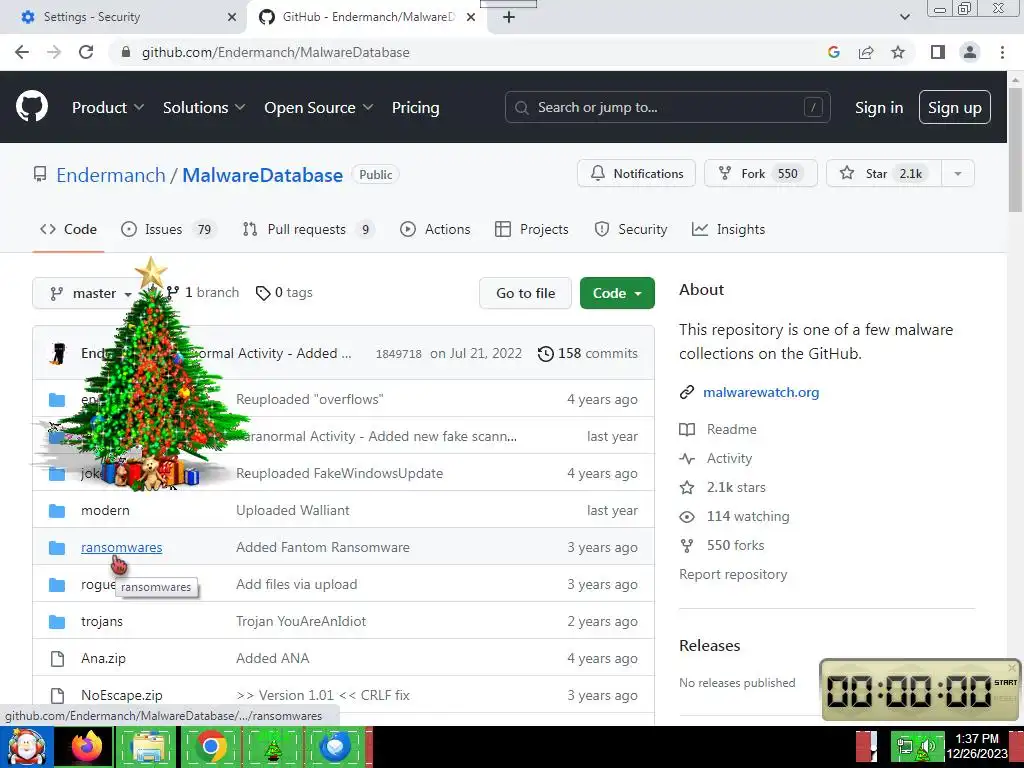Image resolution: width=1024 pixels, height=768 pixels.
Task: Open the Added Fantom Ransomware commit message
Action: pyautogui.click(x=323, y=547)
